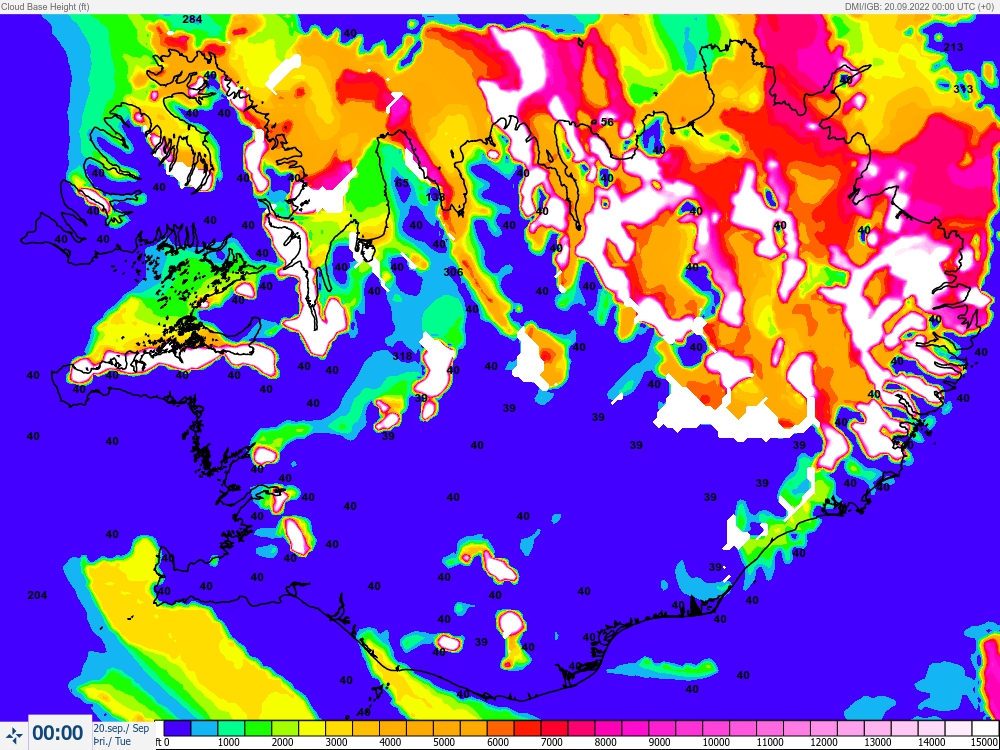Select the dark blue swatch at legend start
Image resolution: width=1000 pixels, height=750 pixels.
click(x=177, y=728)
